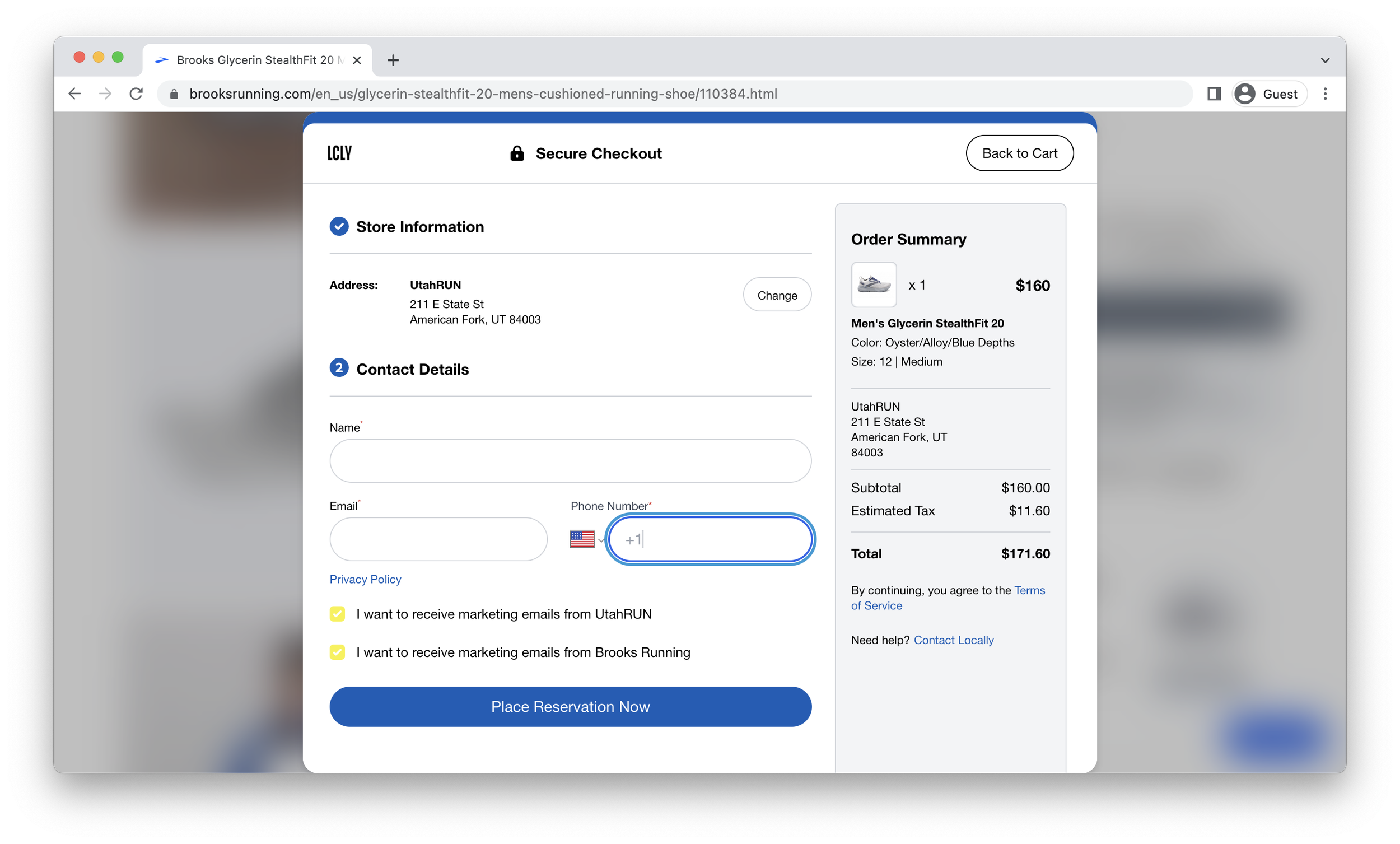Select the Brooks Glycerin StealthFit 20 tab
The height and width of the screenshot is (844, 1400).
[258, 60]
